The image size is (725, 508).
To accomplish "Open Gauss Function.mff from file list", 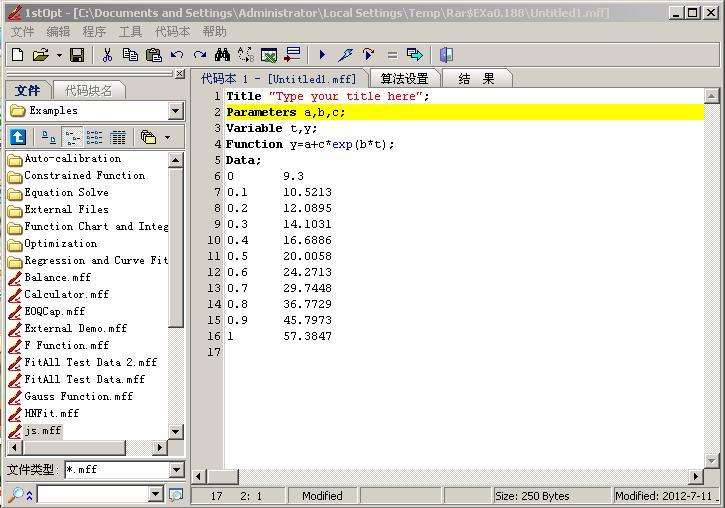I will pyautogui.click(x=78, y=396).
